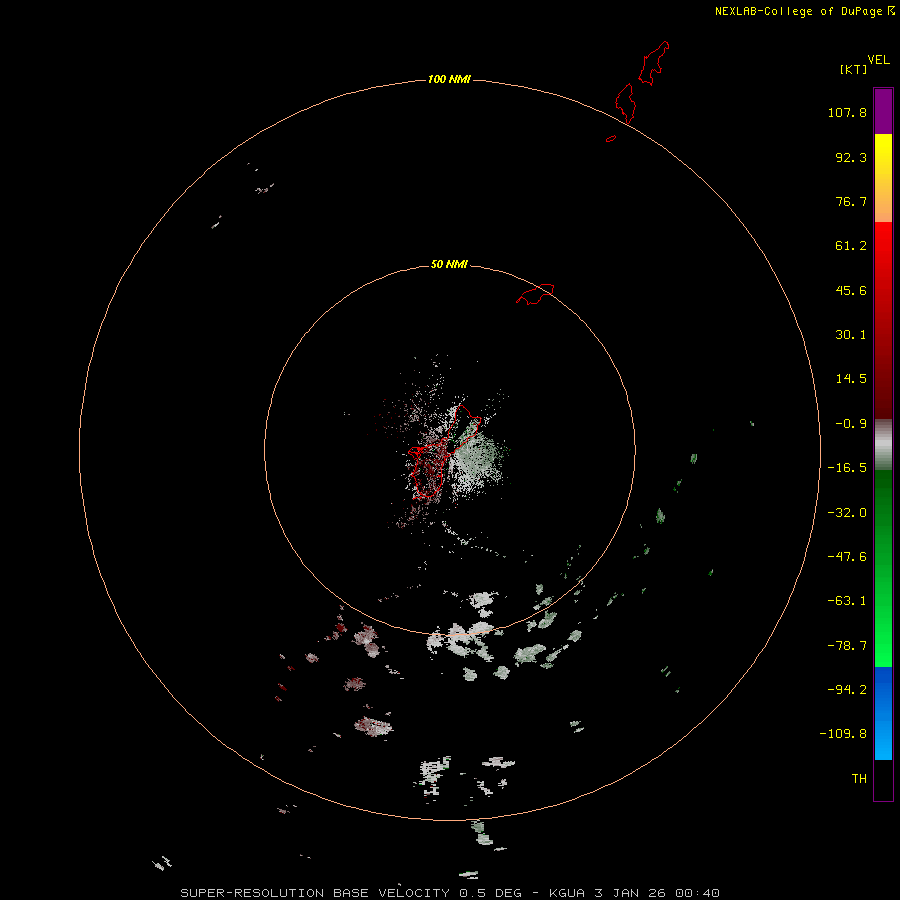Click the -16.5 legend value
Viewport: 900px width, 900px height.
[x=847, y=468]
